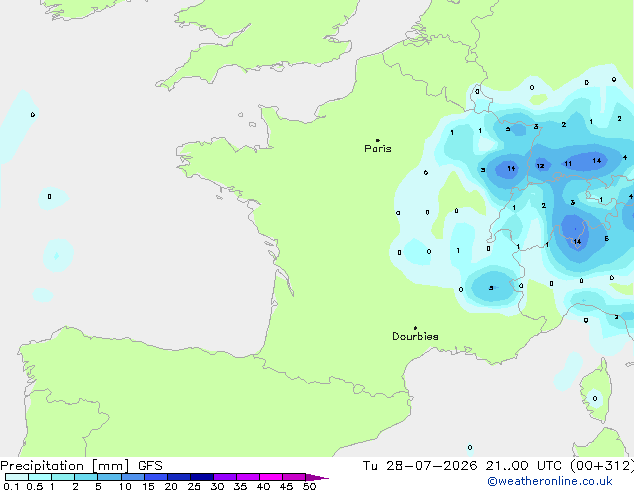Click the 0.1 legend scale label
Screen dimensions: 634x490
coord(11,486)
